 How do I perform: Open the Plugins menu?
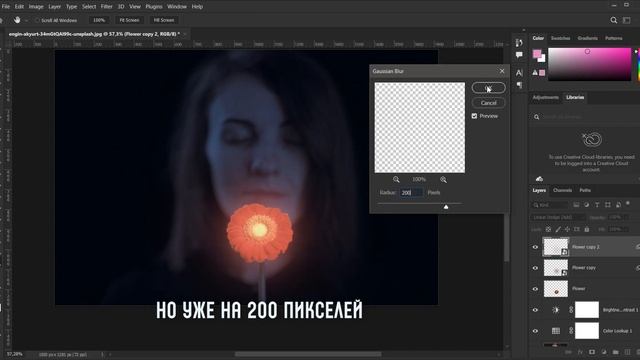pos(154,7)
